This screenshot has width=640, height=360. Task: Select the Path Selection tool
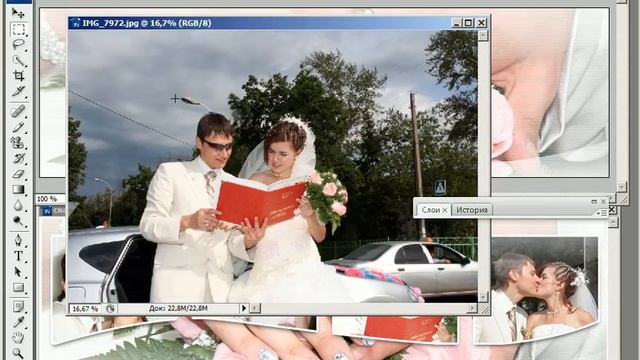point(18,271)
